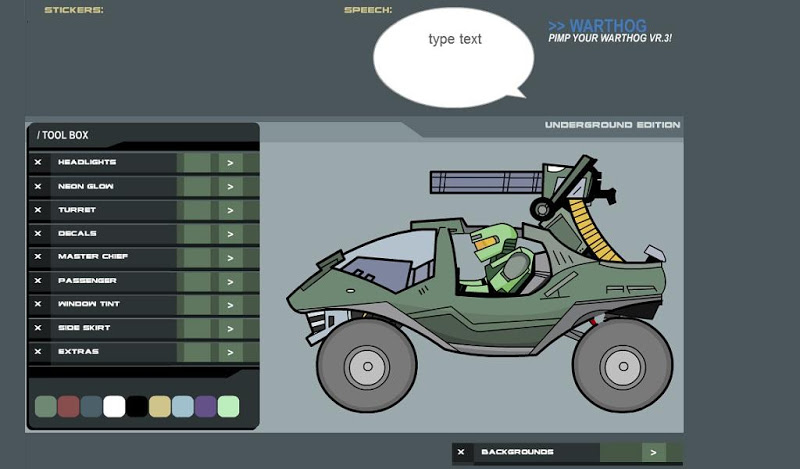Image resolution: width=800 pixels, height=469 pixels.
Task: Advance the Window Tint option arrow
Action: (231, 305)
